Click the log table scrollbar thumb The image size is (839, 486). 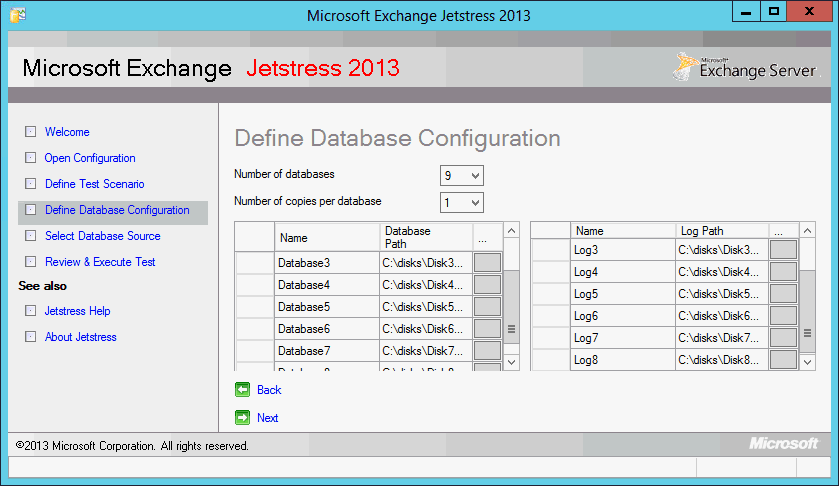pos(807,312)
